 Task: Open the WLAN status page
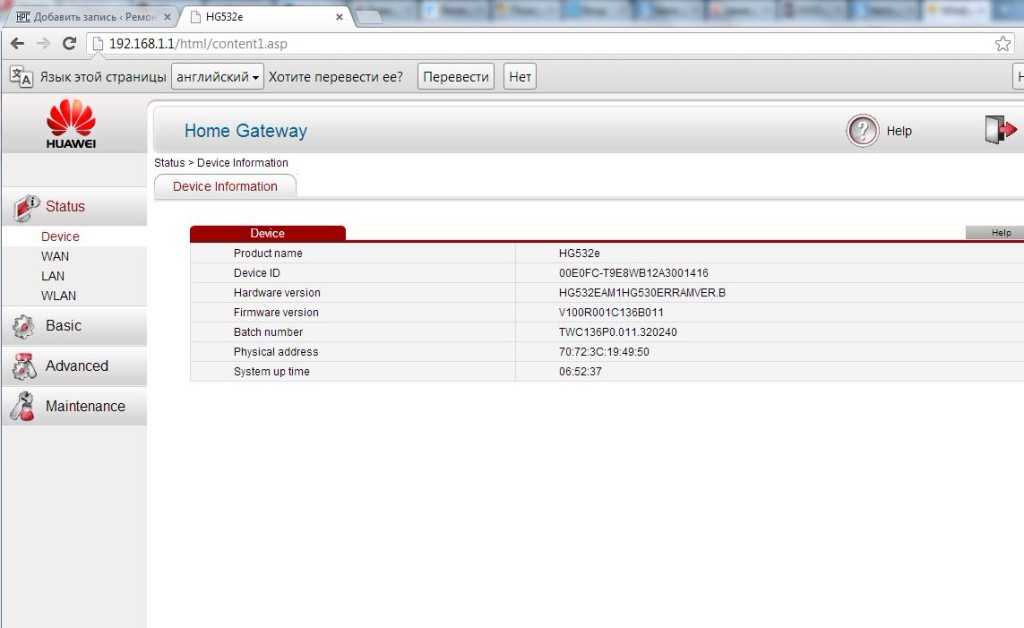[59, 296]
